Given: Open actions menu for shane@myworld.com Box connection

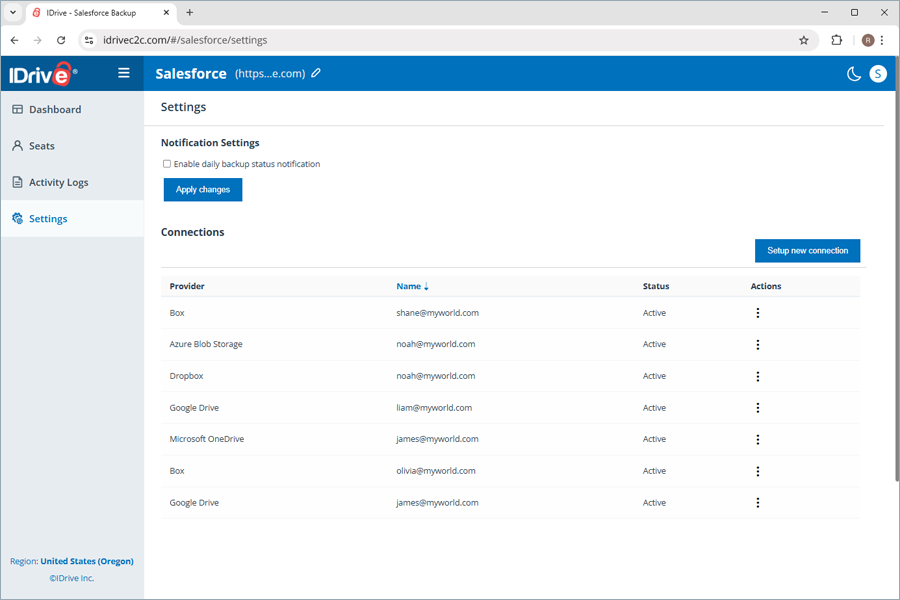Looking at the screenshot, I should tap(758, 313).
